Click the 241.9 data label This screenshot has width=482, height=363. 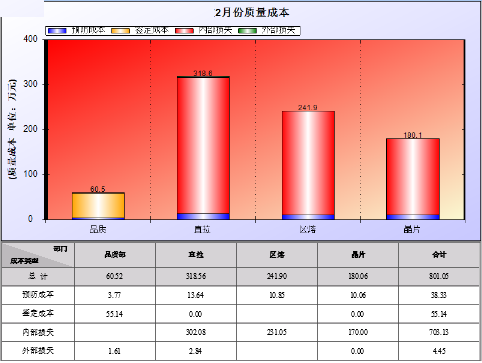coord(308,107)
